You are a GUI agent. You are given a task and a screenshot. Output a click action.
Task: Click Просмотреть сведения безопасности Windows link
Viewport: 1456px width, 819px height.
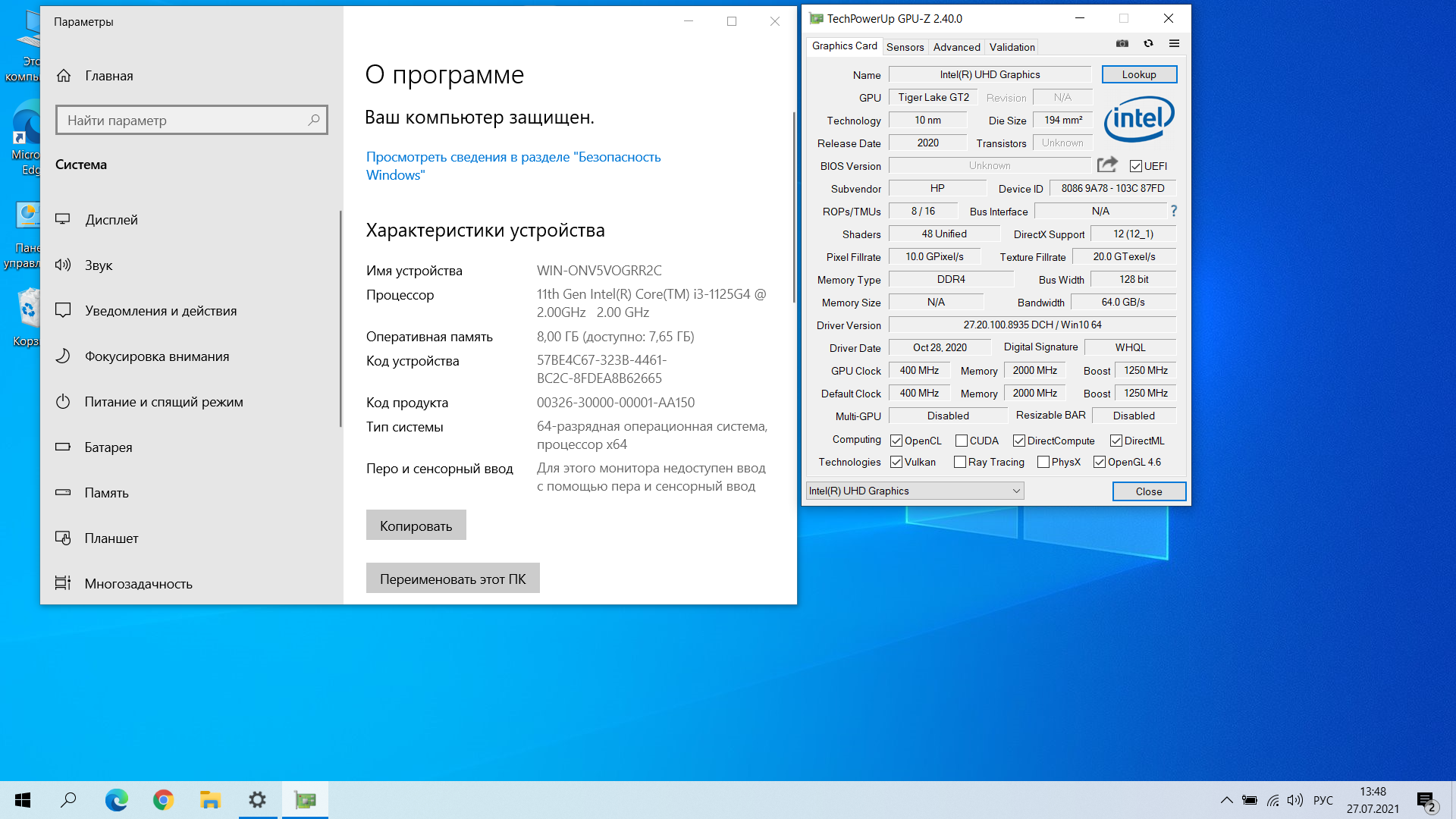pyautogui.click(x=514, y=165)
